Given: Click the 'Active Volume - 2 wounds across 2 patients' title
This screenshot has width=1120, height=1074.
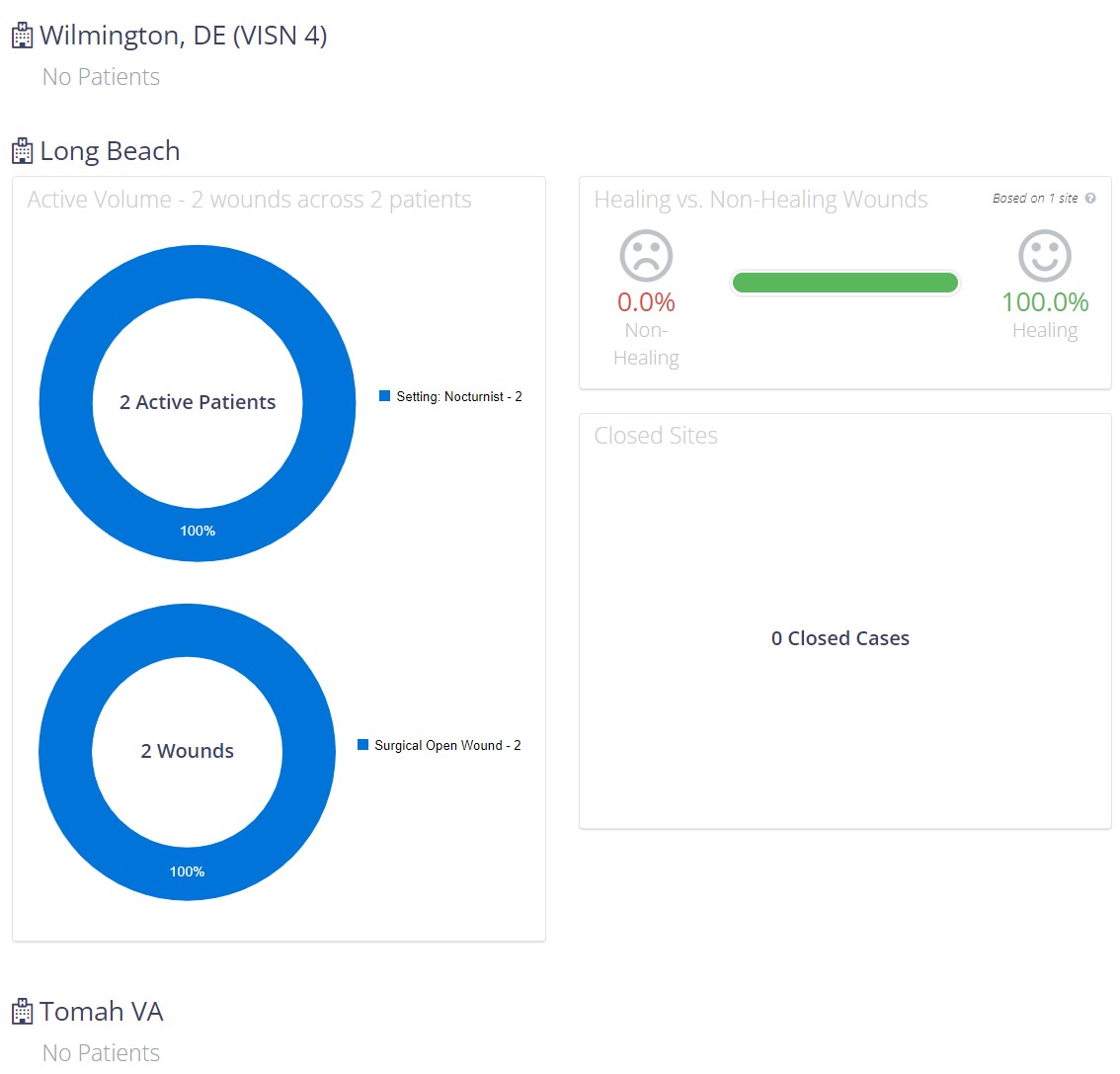Looking at the screenshot, I should coord(249,200).
